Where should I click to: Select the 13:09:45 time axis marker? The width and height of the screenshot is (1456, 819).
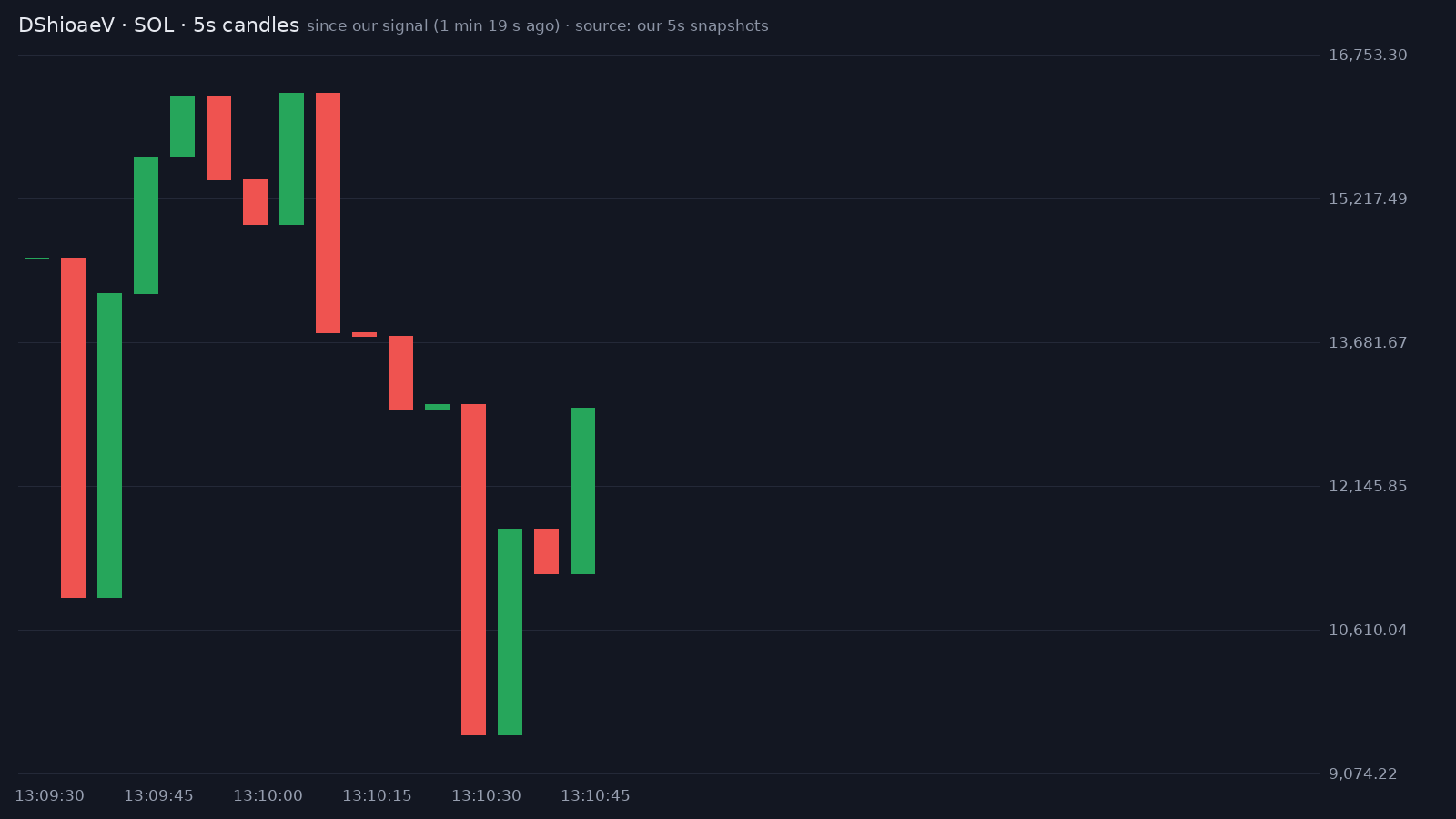click(159, 796)
